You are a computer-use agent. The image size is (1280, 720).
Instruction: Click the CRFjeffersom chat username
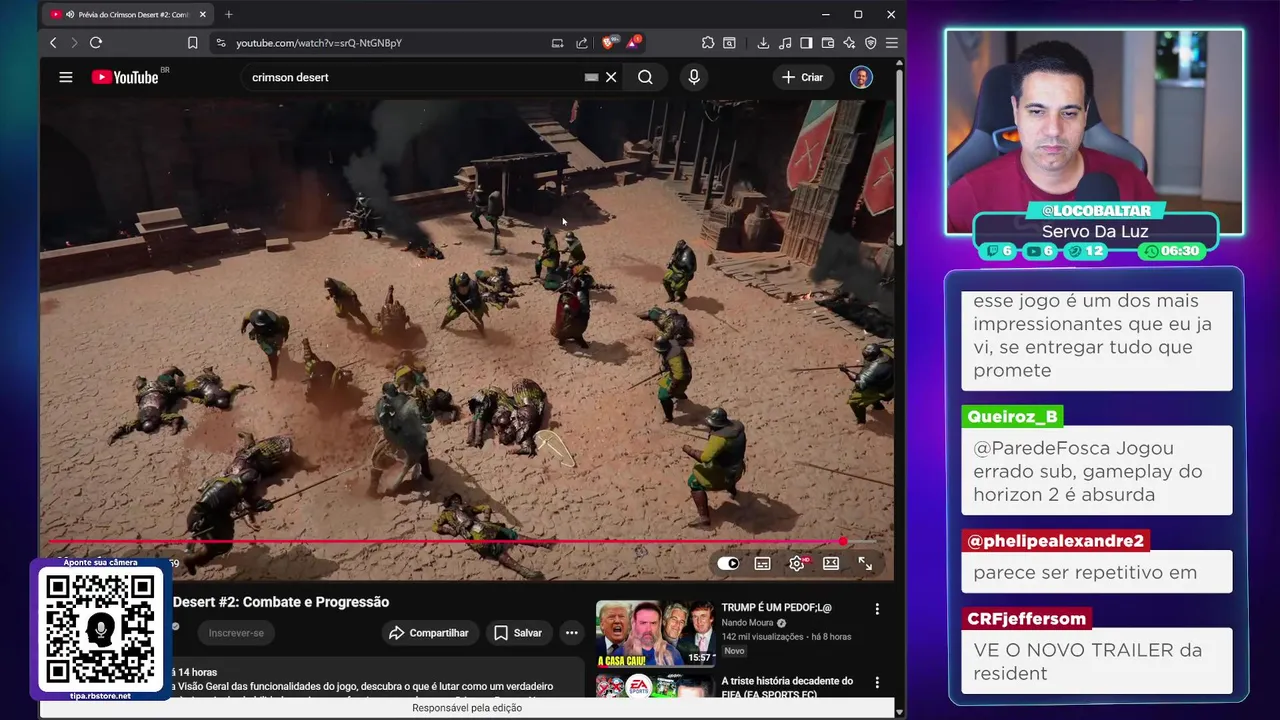point(1026,619)
